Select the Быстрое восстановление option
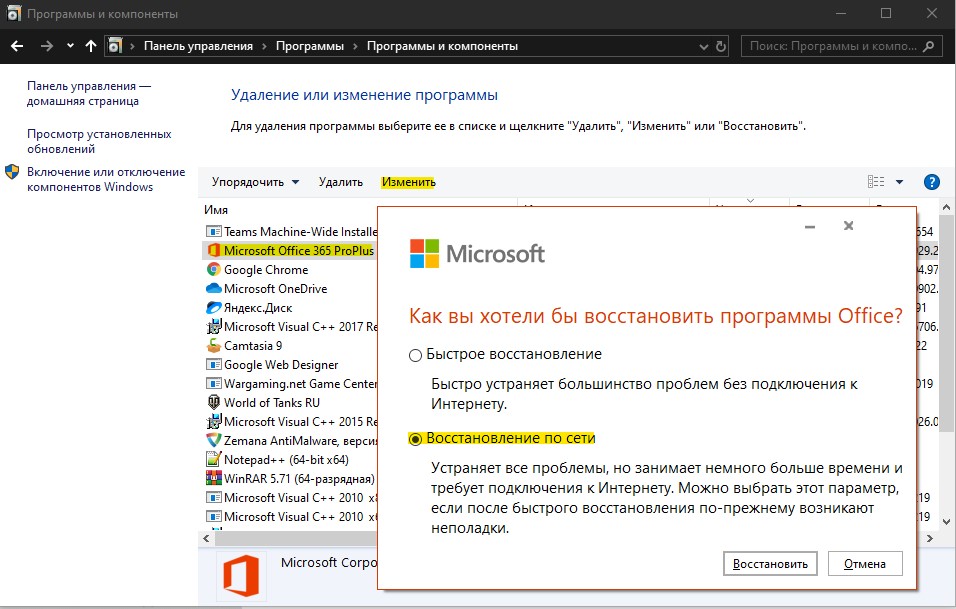Viewport: 956px width, 609px height. point(415,355)
